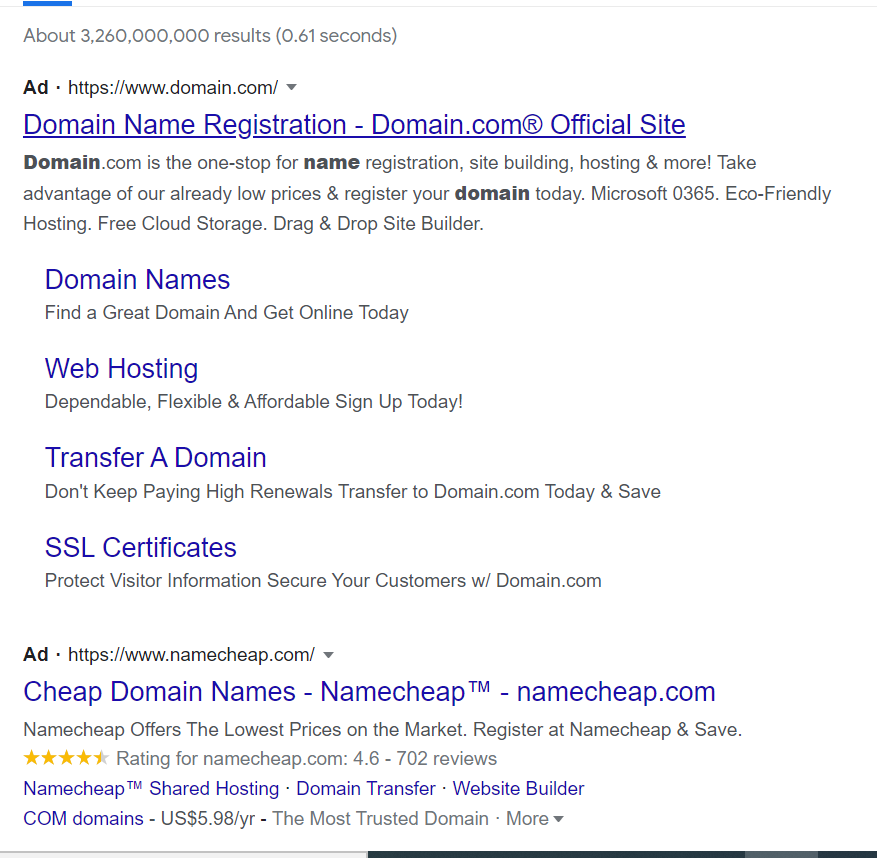Click the Namecheap star rating
877x858 pixels.
pyautogui.click(x=66, y=758)
